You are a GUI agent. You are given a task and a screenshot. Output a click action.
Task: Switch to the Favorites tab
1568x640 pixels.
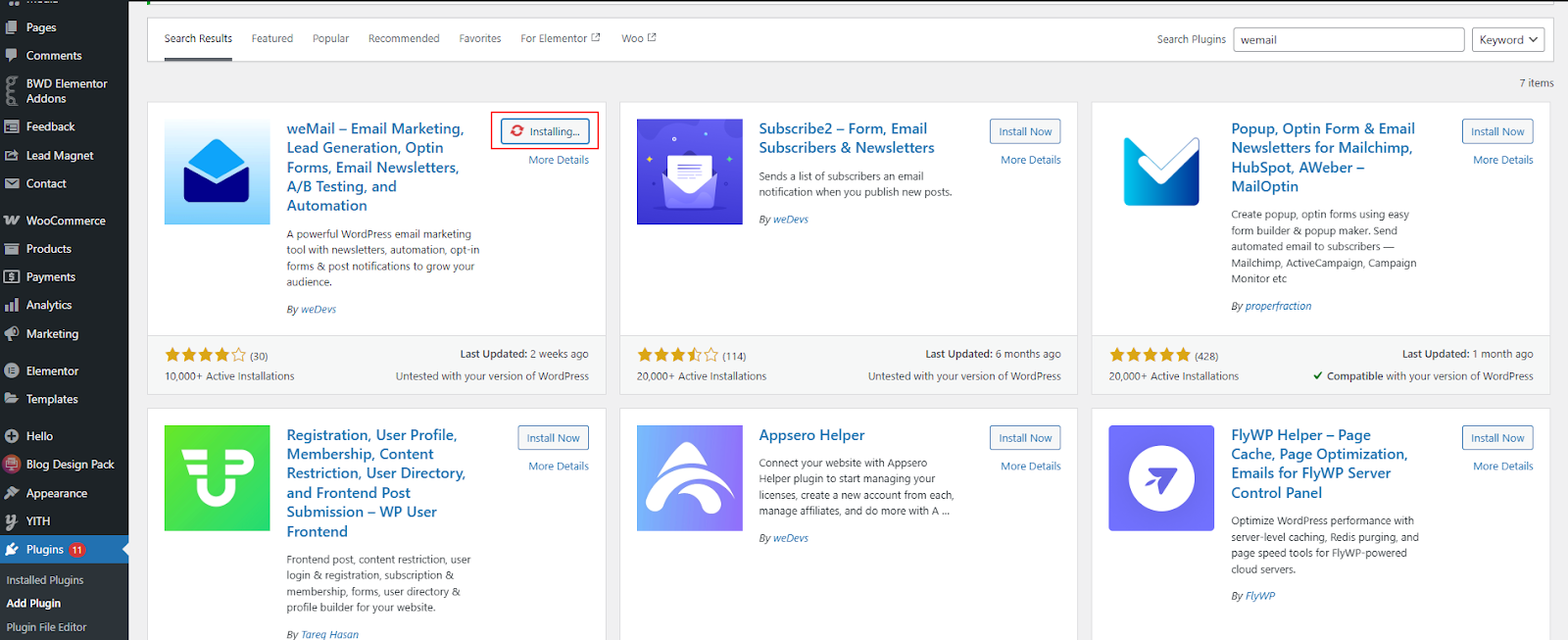tap(480, 38)
